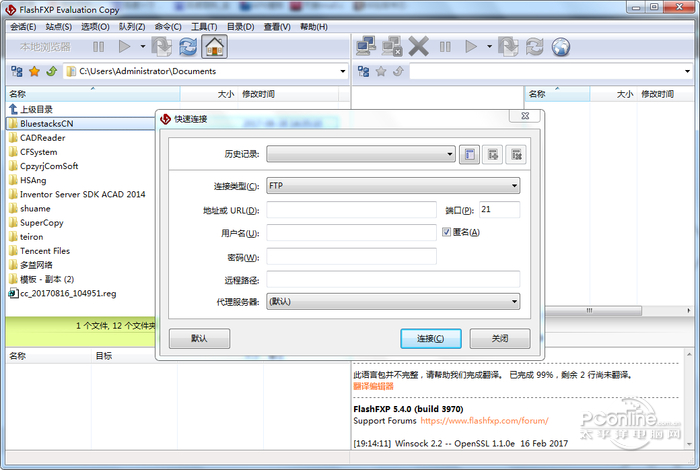The image size is (700, 470).
Task: Open the remote play button dropdown arrow
Action: click(x=489, y=46)
